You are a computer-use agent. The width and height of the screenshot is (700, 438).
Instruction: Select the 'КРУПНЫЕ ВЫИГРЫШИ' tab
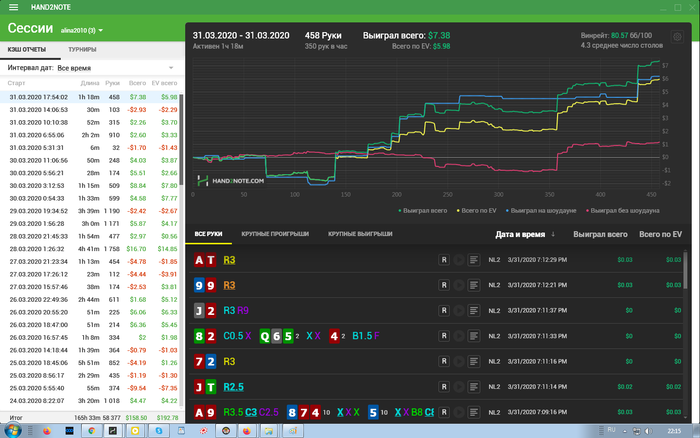(x=360, y=234)
